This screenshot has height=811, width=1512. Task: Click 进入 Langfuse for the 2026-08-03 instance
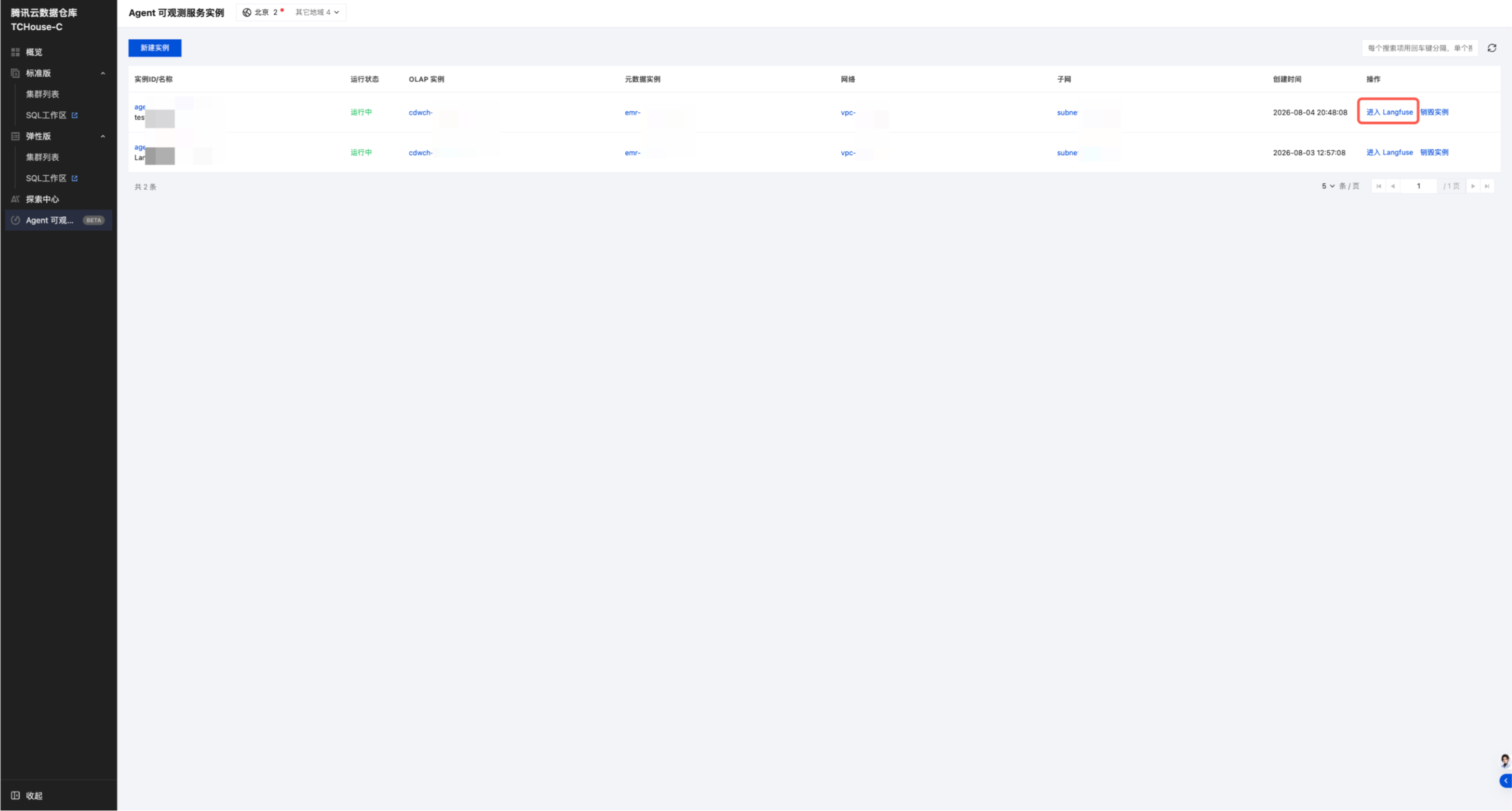pyautogui.click(x=1389, y=152)
